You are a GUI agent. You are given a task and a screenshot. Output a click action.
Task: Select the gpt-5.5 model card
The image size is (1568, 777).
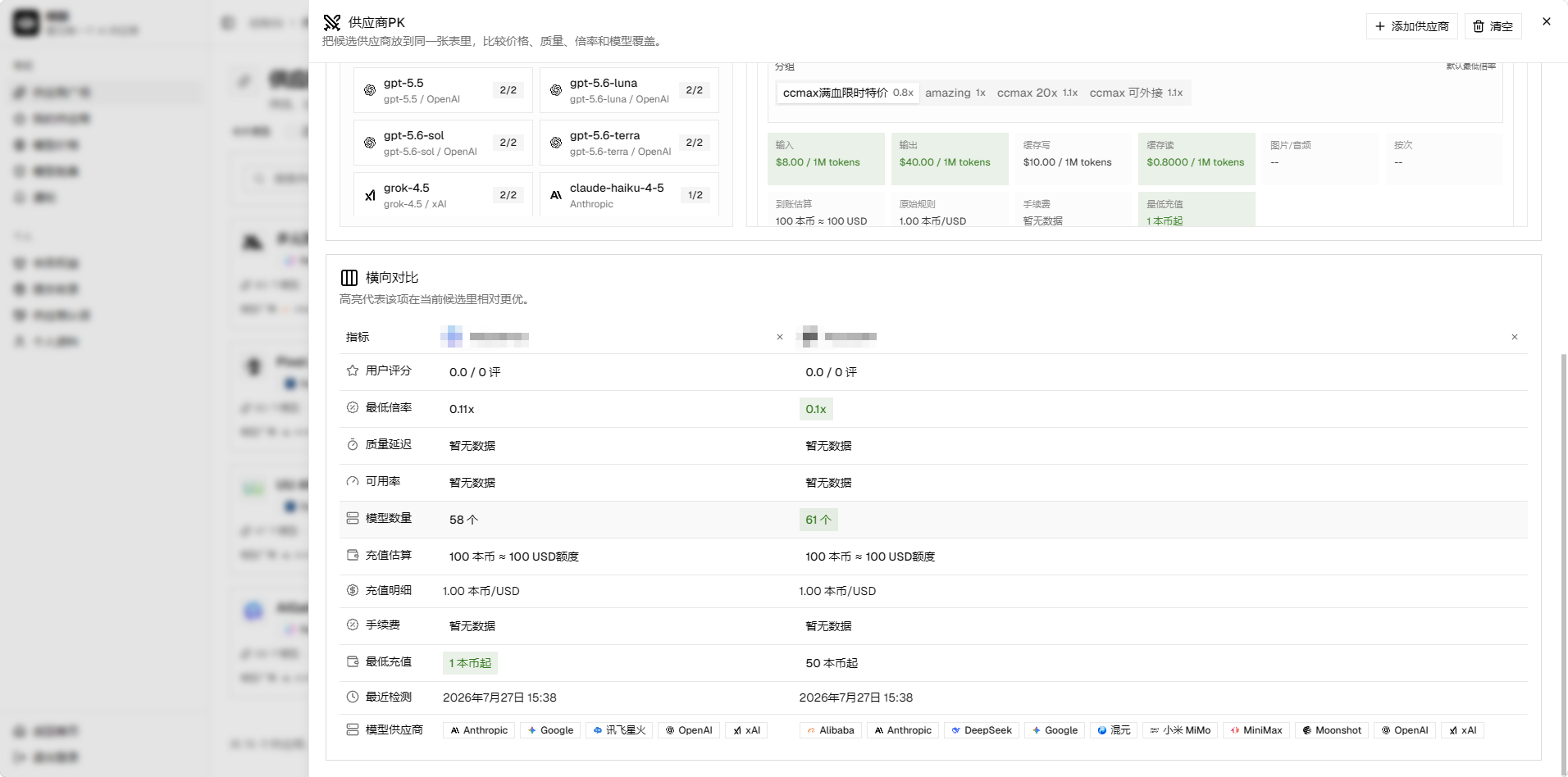(x=443, y=90)
